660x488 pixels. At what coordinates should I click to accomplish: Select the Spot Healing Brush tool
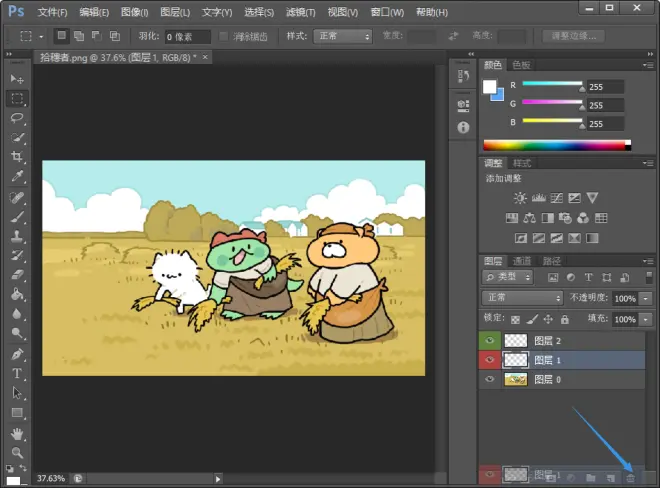(17, 197)
